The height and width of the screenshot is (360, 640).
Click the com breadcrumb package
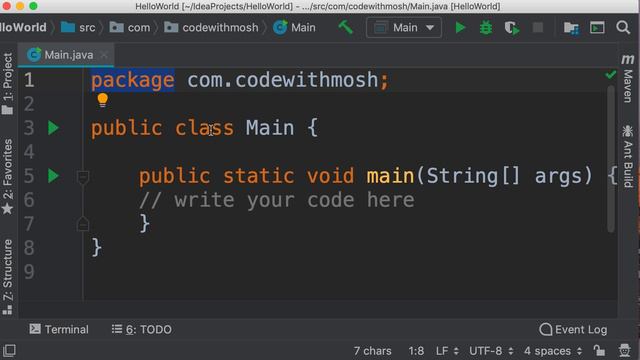tap(130, 27)
